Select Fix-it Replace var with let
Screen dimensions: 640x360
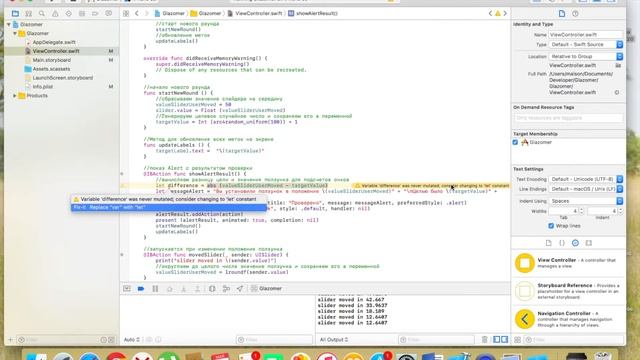click(169, 207)
